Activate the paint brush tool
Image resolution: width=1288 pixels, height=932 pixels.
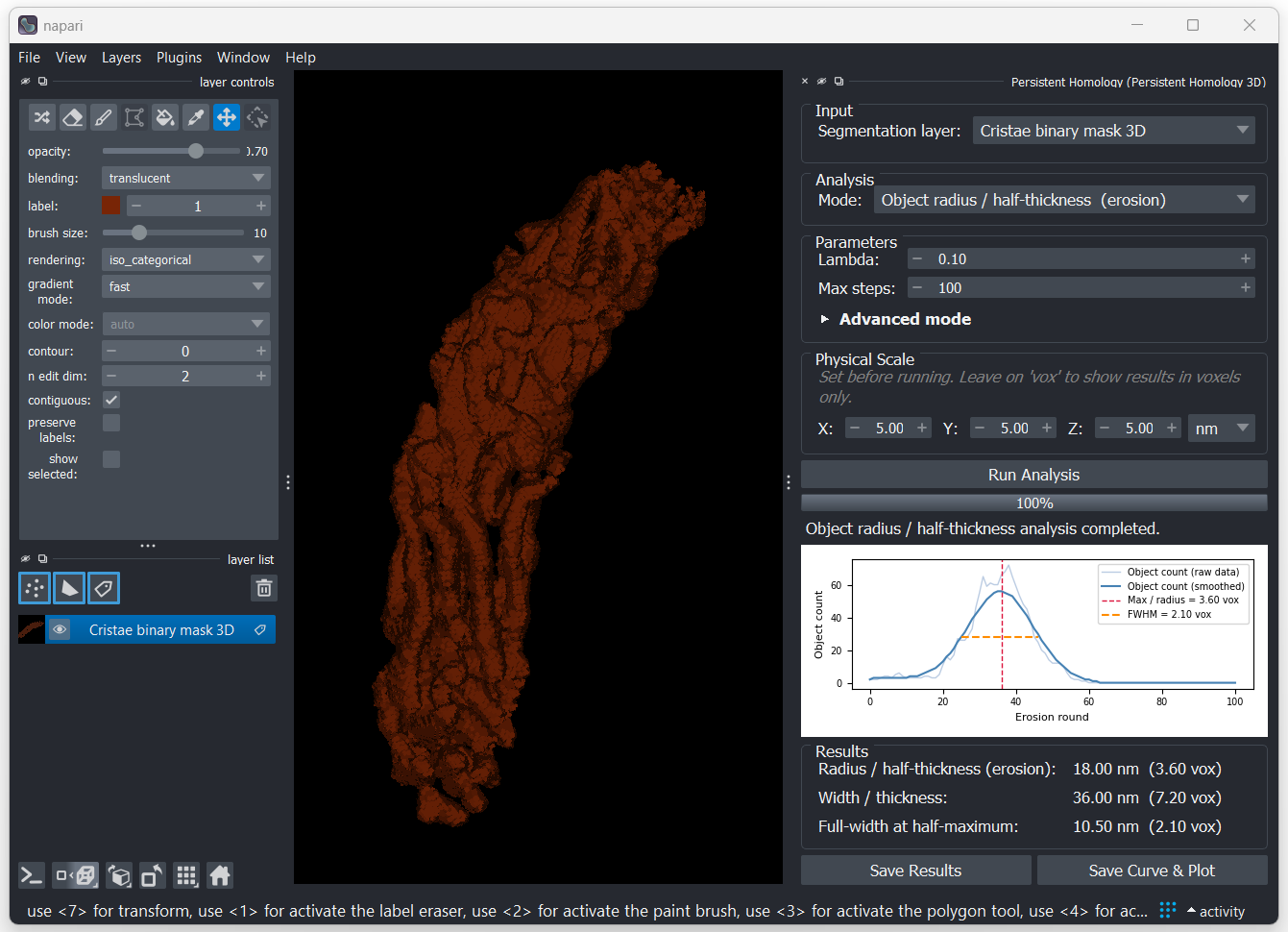[x=104, y=117]
